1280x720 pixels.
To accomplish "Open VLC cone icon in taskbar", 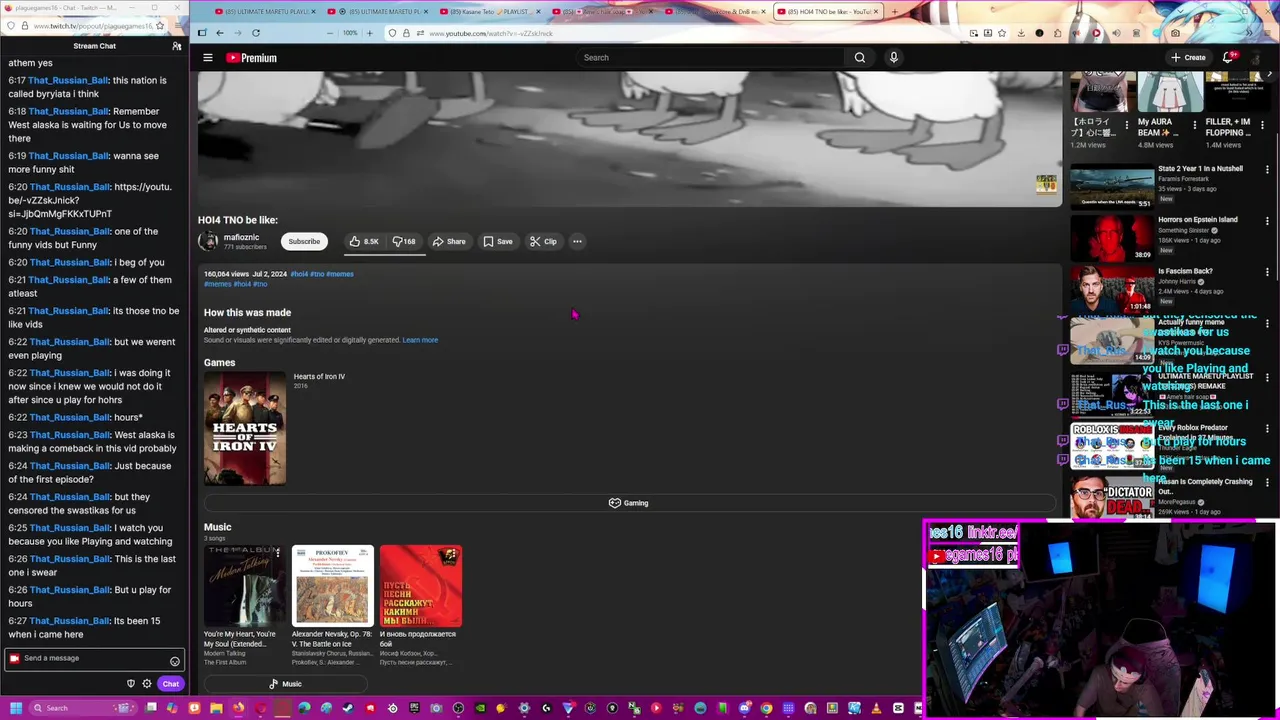I will tap(876, 708).
